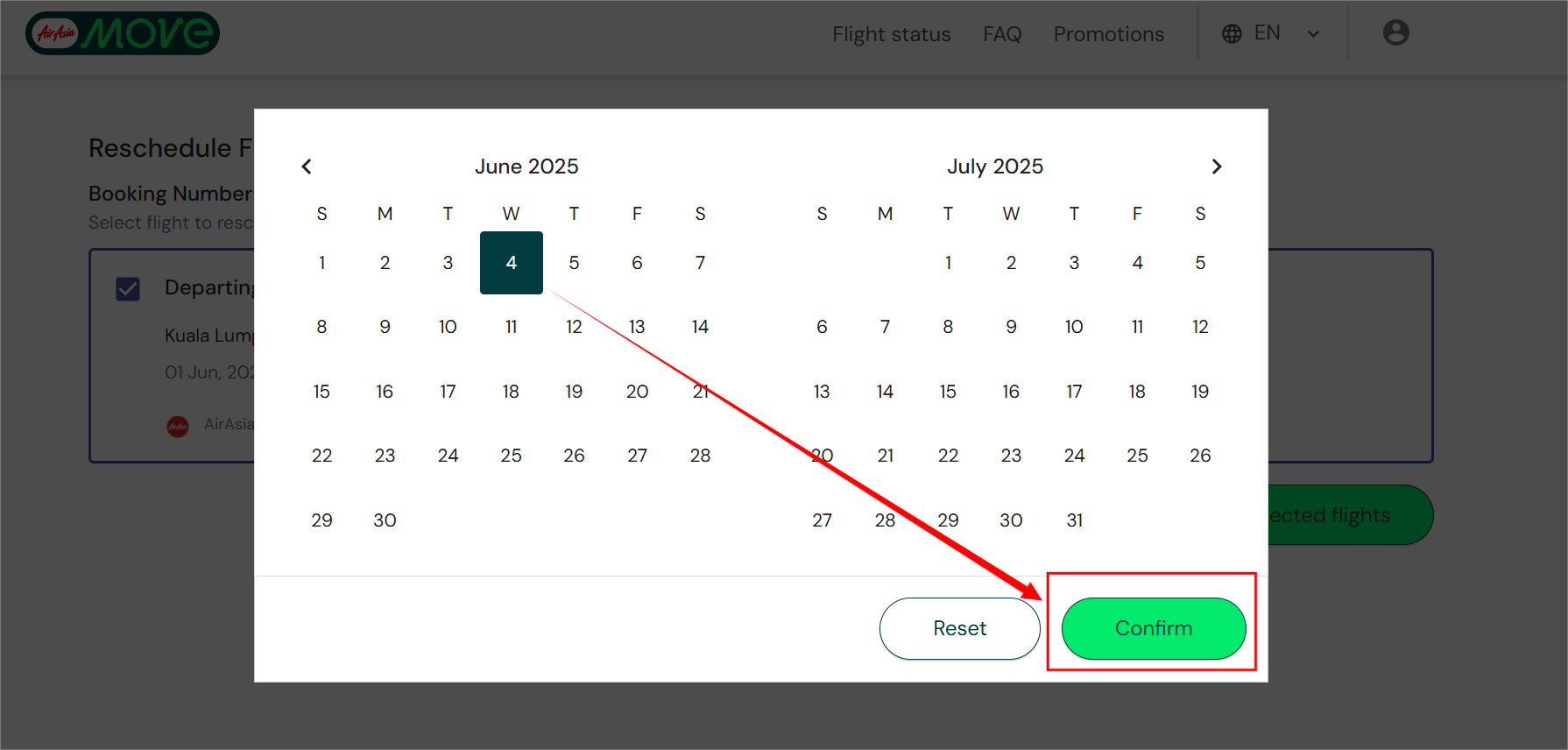Select the highlighted June 4 date
1568x750 pixels.
click(512, 263)
